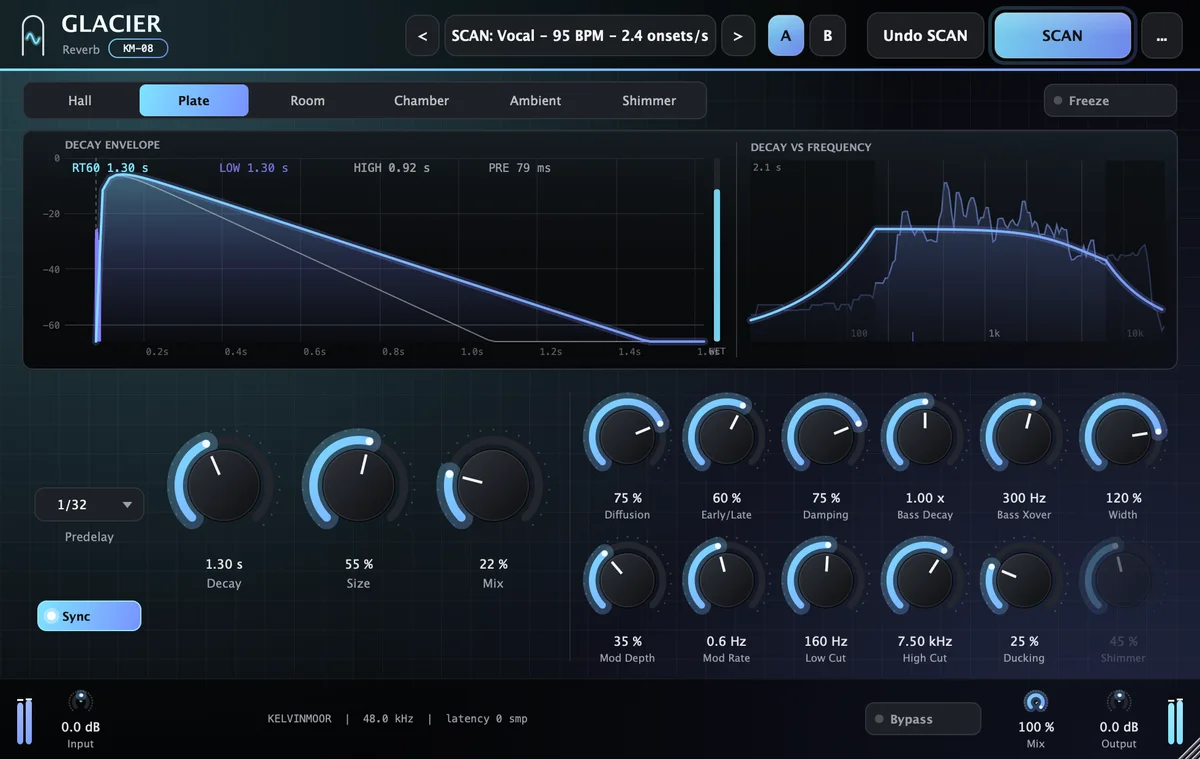Screen dimensions: 1200x759
Task: Click the Size knob
Action: coord(358,485)
